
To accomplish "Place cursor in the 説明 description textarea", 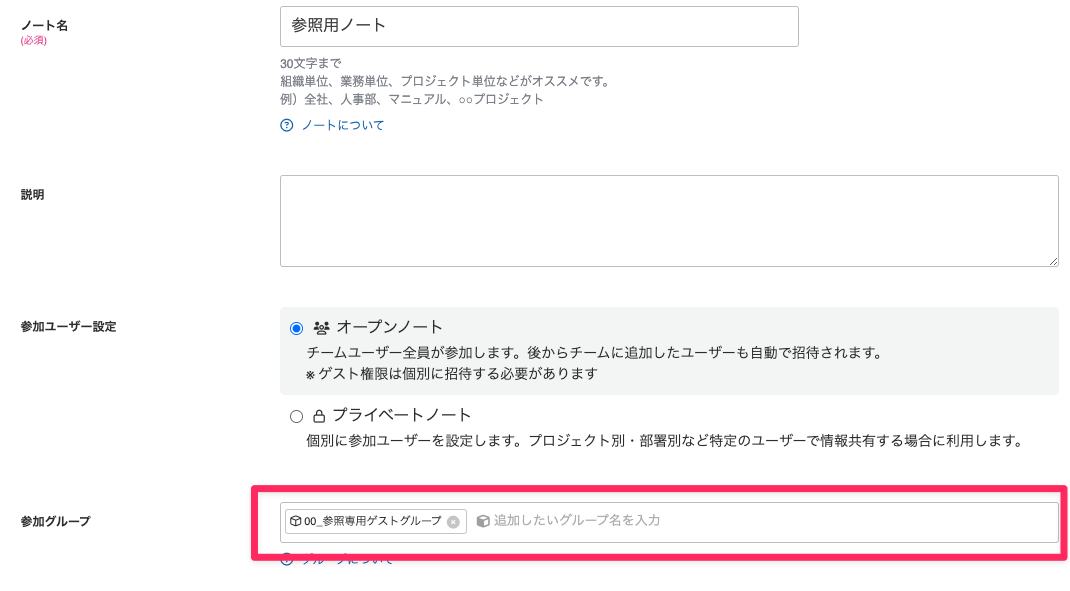I will point(669,220).
